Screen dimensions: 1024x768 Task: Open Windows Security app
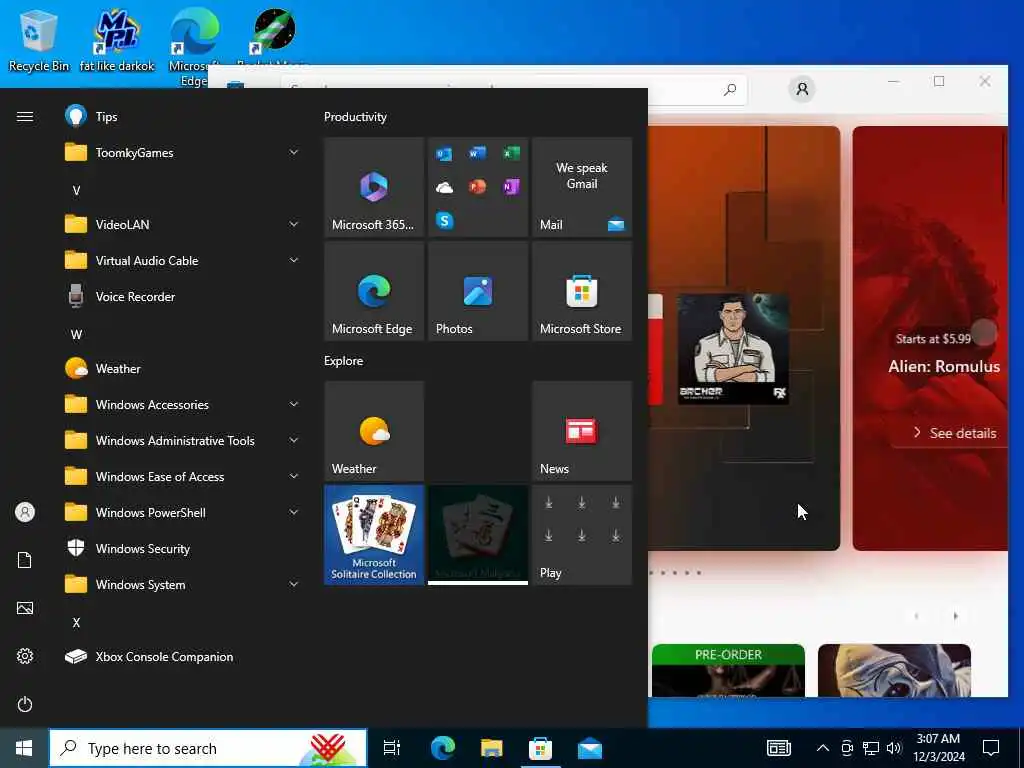point(183,548)
